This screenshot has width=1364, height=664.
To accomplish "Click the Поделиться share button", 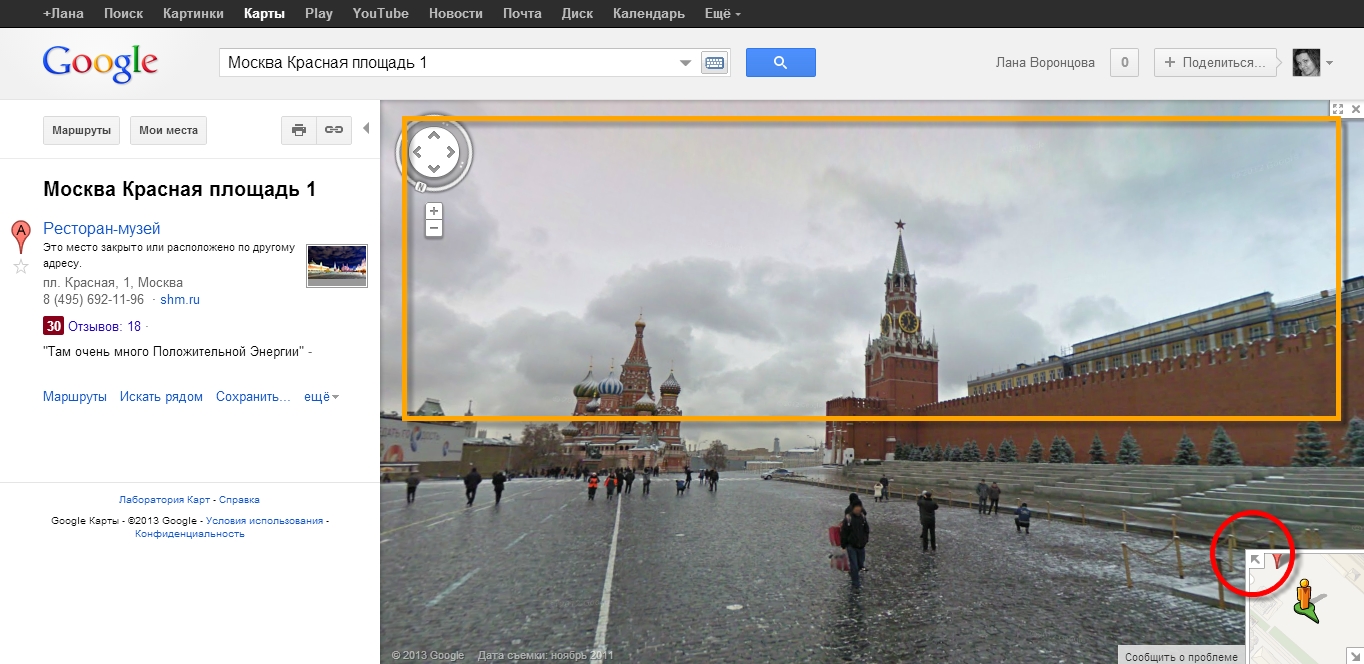I will tap(1217, 62).
